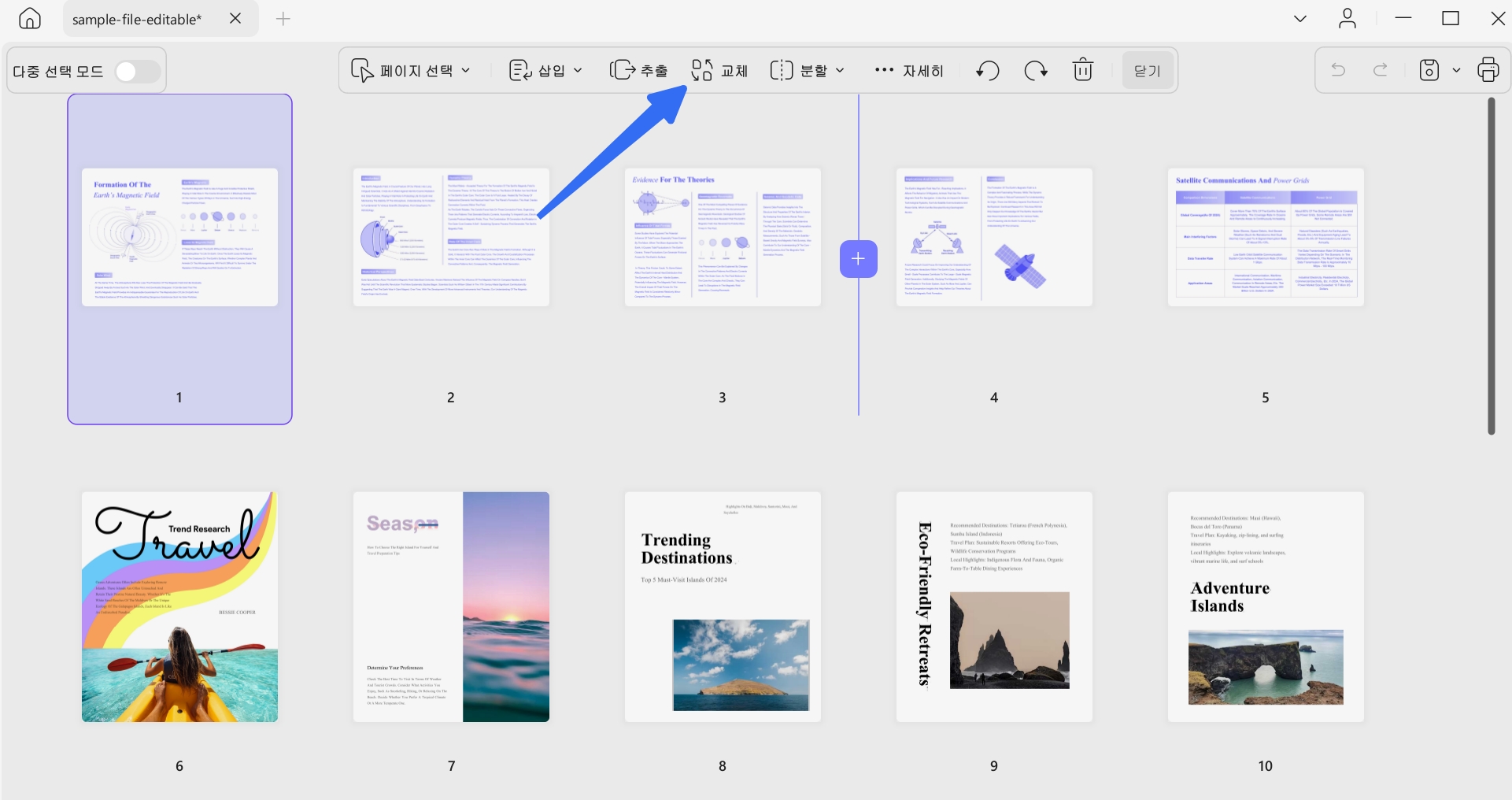1512x800 pixels.
Task: Insert page using the purple plus button
Action: click(858, 258)
